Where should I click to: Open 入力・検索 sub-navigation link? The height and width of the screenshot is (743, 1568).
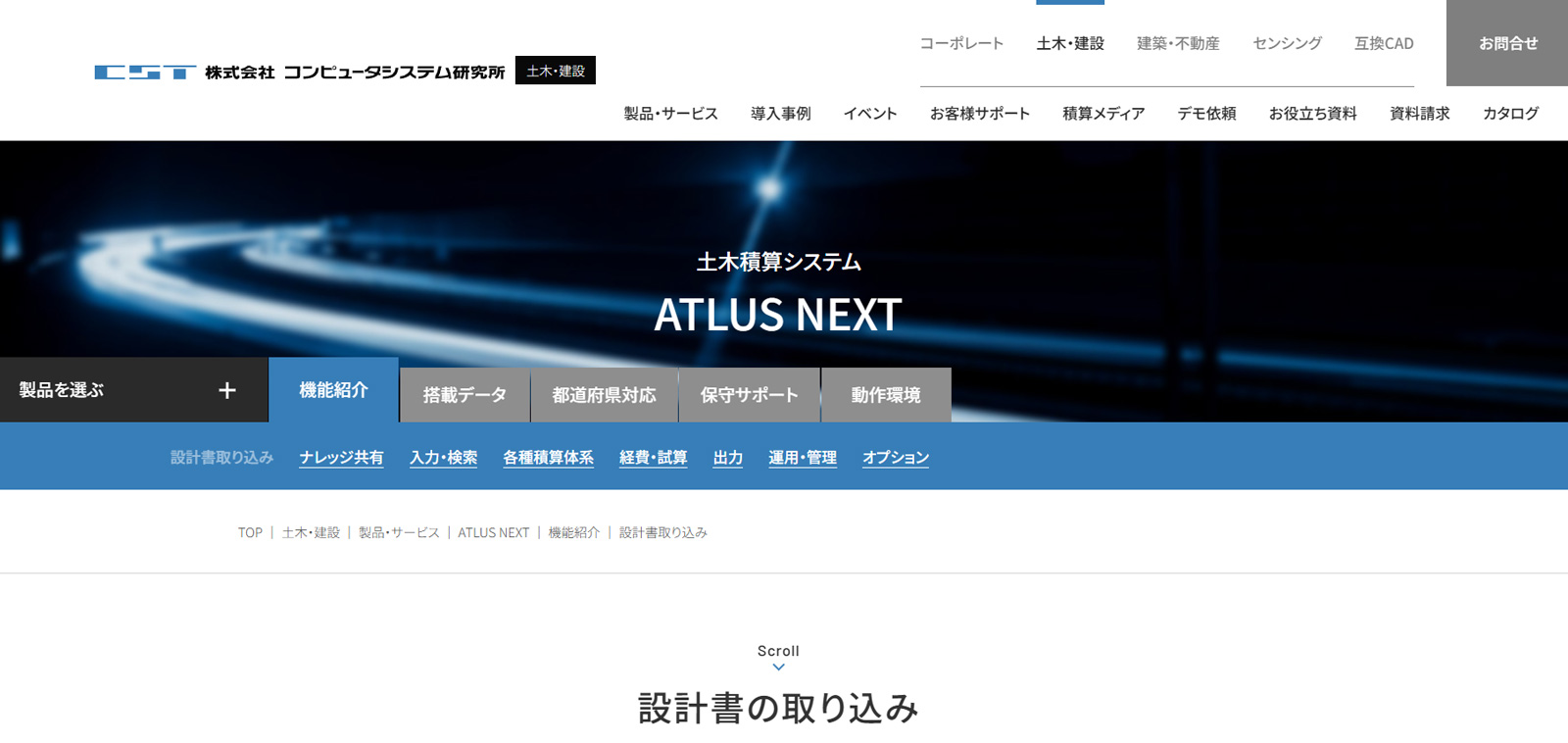tap(443, 458)
